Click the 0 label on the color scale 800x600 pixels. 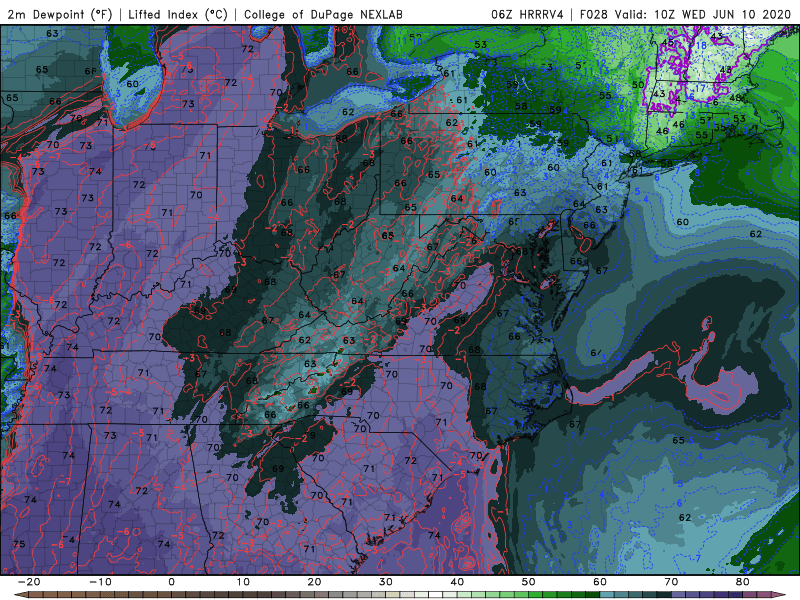tap(171, 582)
